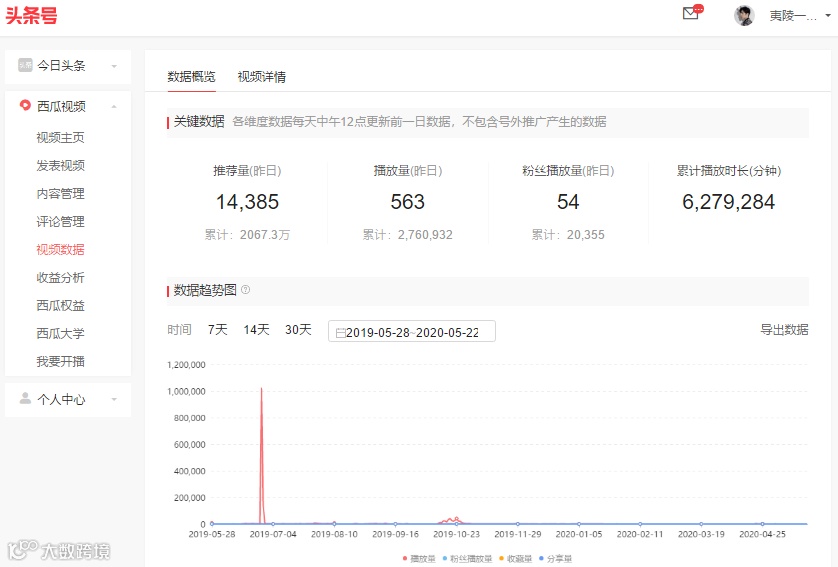The height and width of the screenshot is (567, 838).
Task: Open 我要开播 page
Action: tap(60, 361)
